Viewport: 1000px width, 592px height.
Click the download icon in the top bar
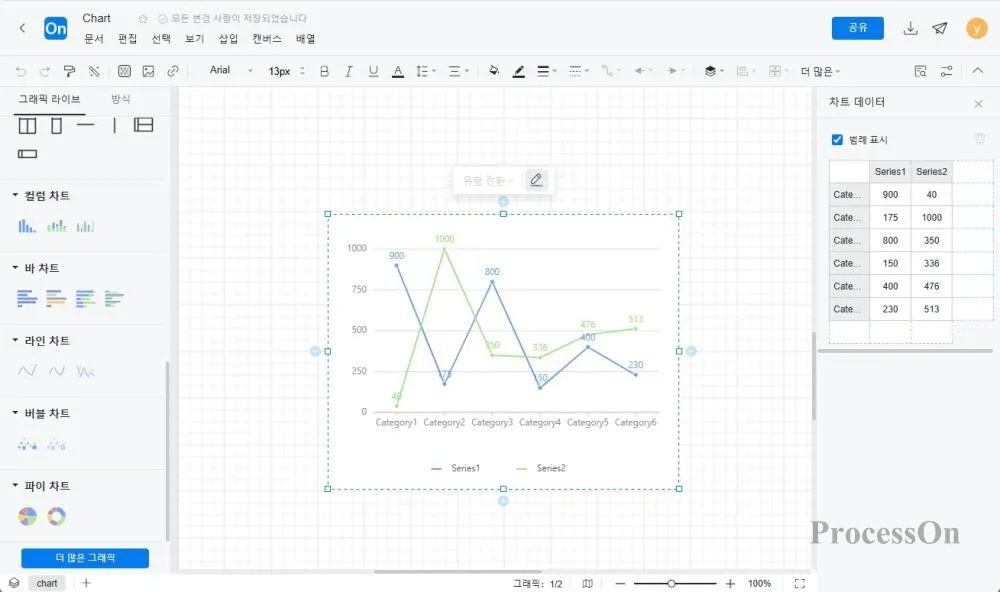(910, 28)
